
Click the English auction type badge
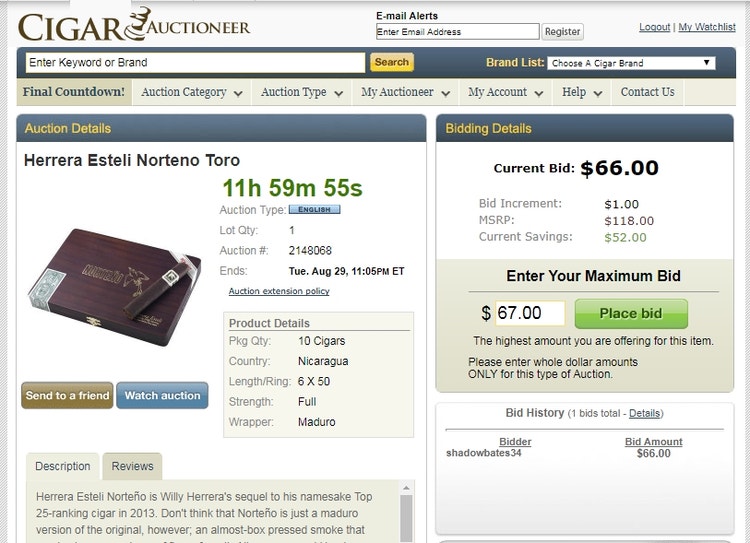click(x=314, y=210)
